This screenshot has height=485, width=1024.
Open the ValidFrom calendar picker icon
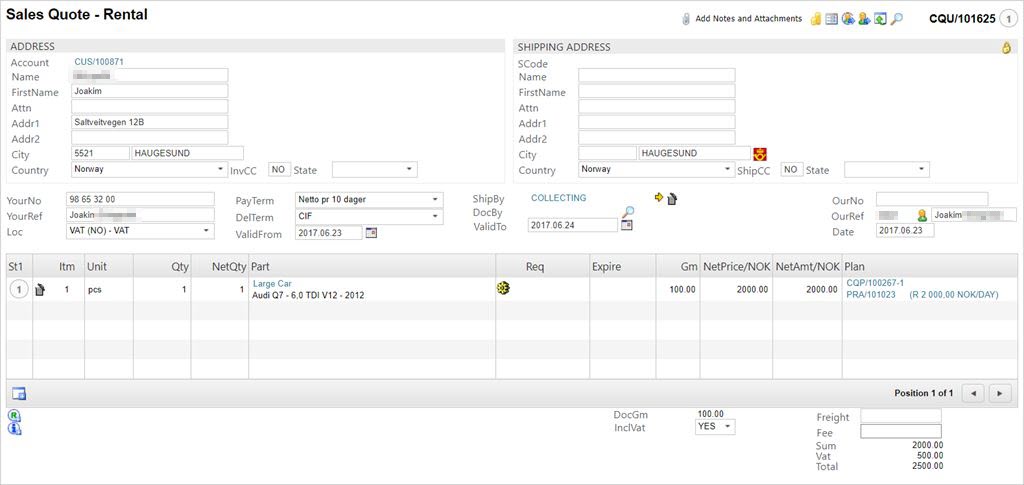tap(371, 233)
